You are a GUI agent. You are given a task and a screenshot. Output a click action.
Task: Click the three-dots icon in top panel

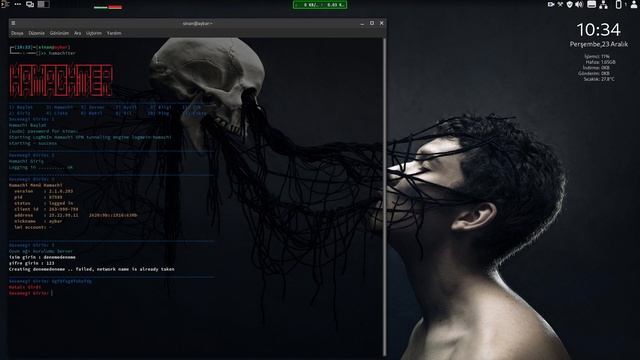pyautogui.click(x=18, y=4)
